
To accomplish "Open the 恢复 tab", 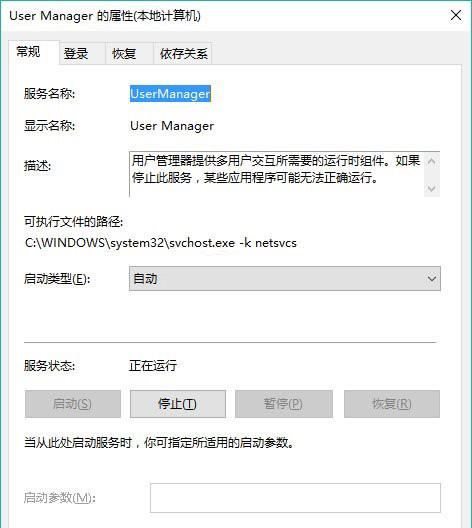I will [124, 54].
